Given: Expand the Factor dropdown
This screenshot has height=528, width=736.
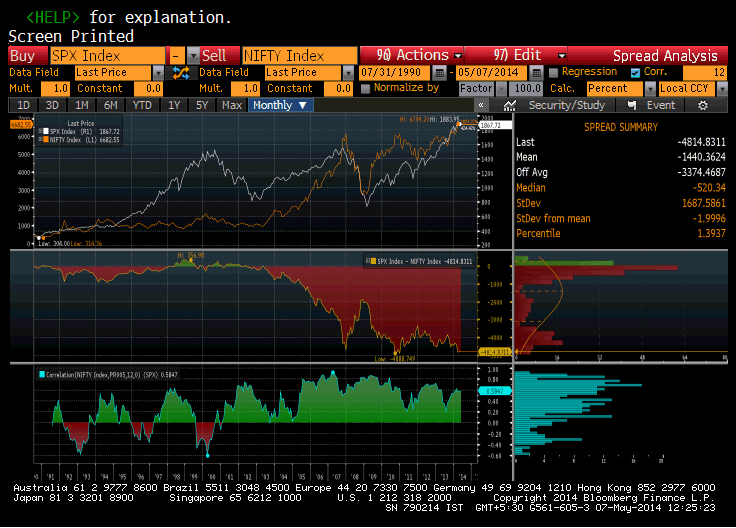Looking at the screenshot, I should pos(501,89).
